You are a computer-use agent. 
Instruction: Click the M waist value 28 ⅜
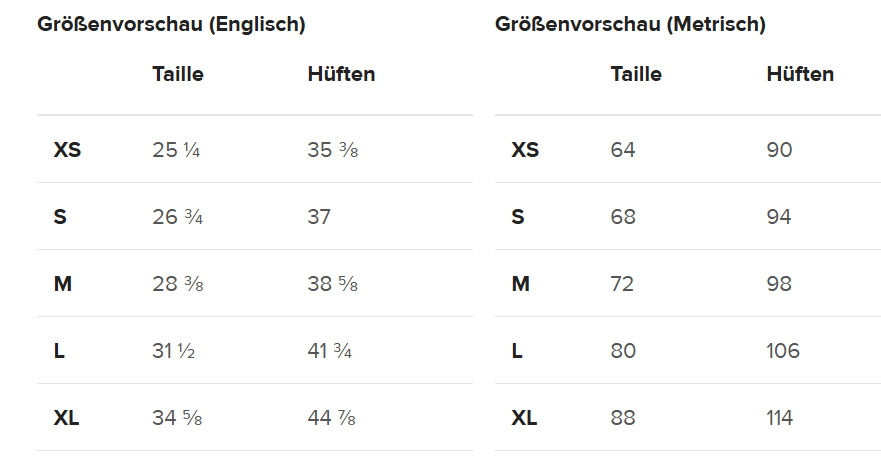click(177, 284)
